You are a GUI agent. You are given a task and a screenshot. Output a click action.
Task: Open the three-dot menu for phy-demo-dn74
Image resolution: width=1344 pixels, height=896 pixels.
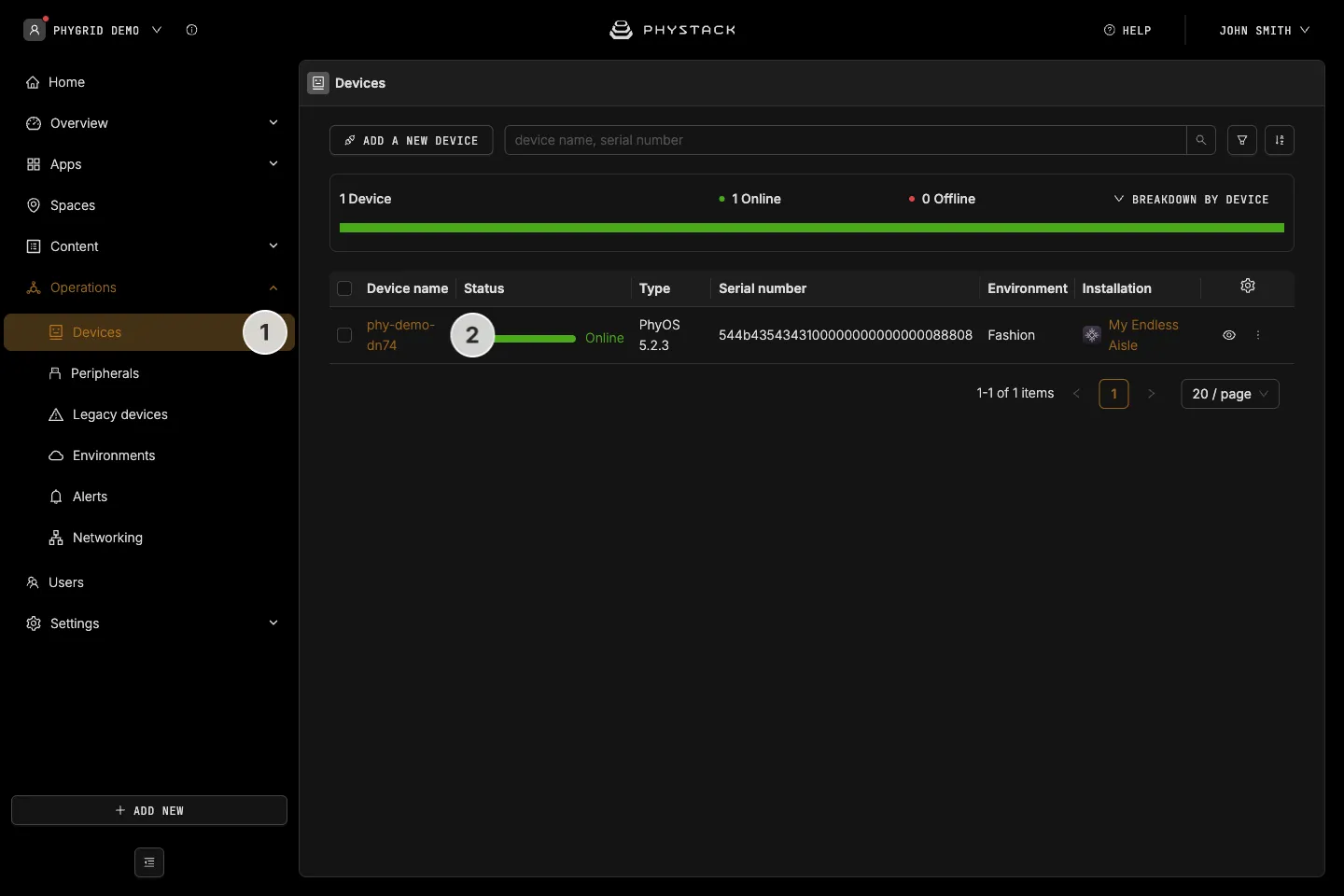(x=1258, y=335)
